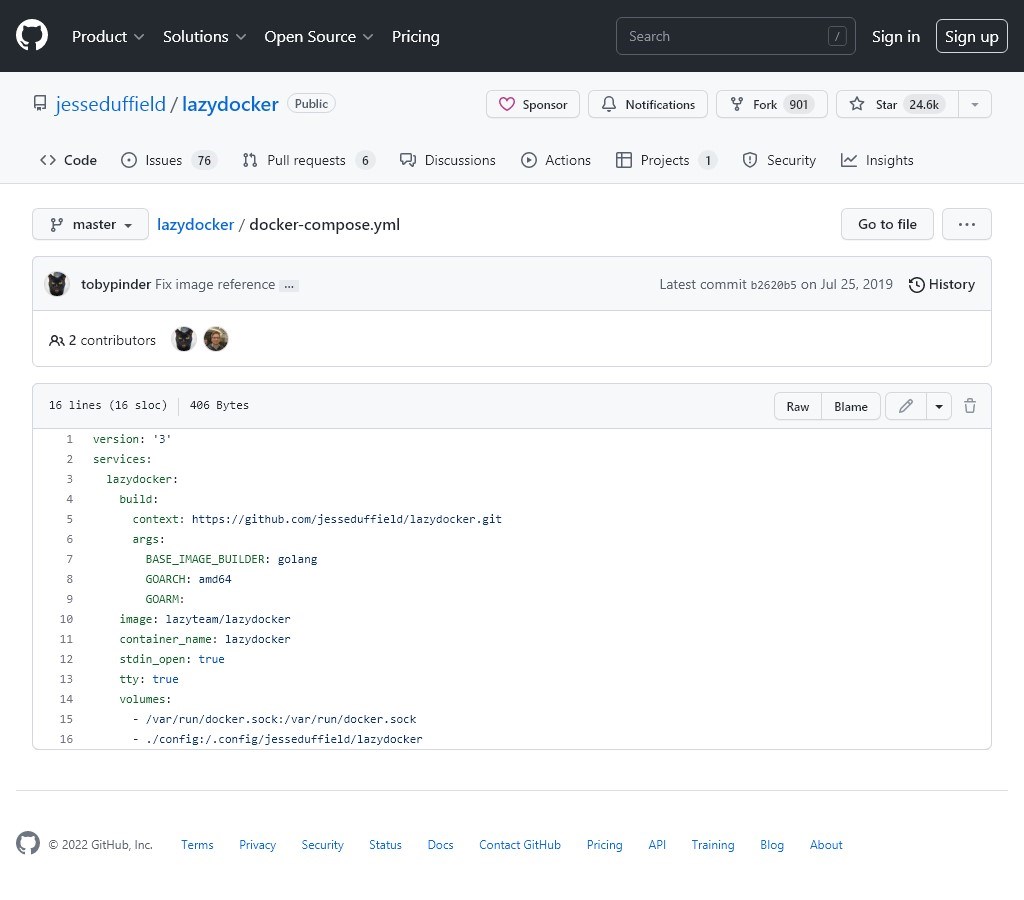This screenshot has width=1024, height=900.
Task: Click the pencil edit file icon
Action: (906, 406)
